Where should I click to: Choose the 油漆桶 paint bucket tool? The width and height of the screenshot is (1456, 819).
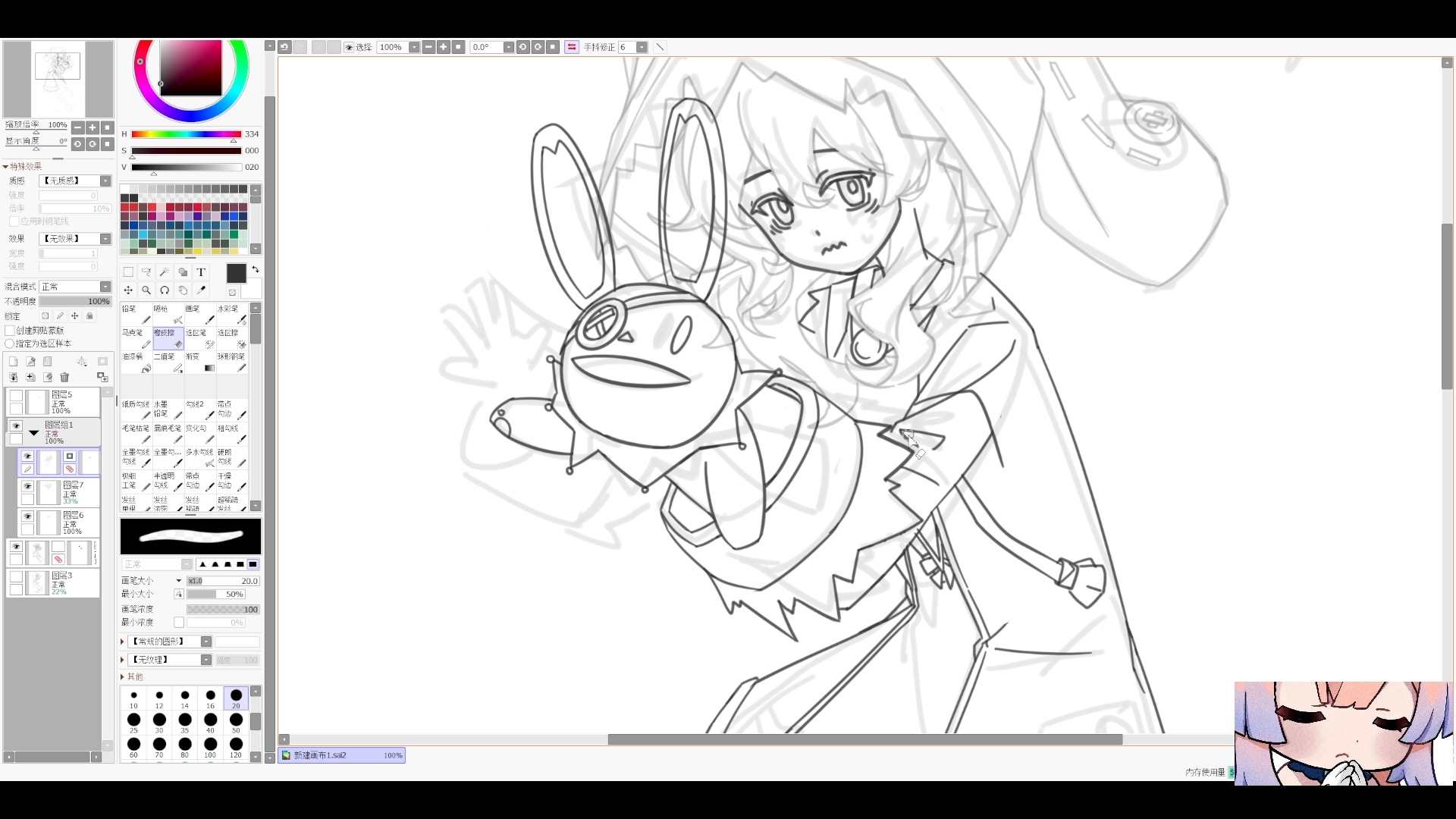(x=136, y=362)
